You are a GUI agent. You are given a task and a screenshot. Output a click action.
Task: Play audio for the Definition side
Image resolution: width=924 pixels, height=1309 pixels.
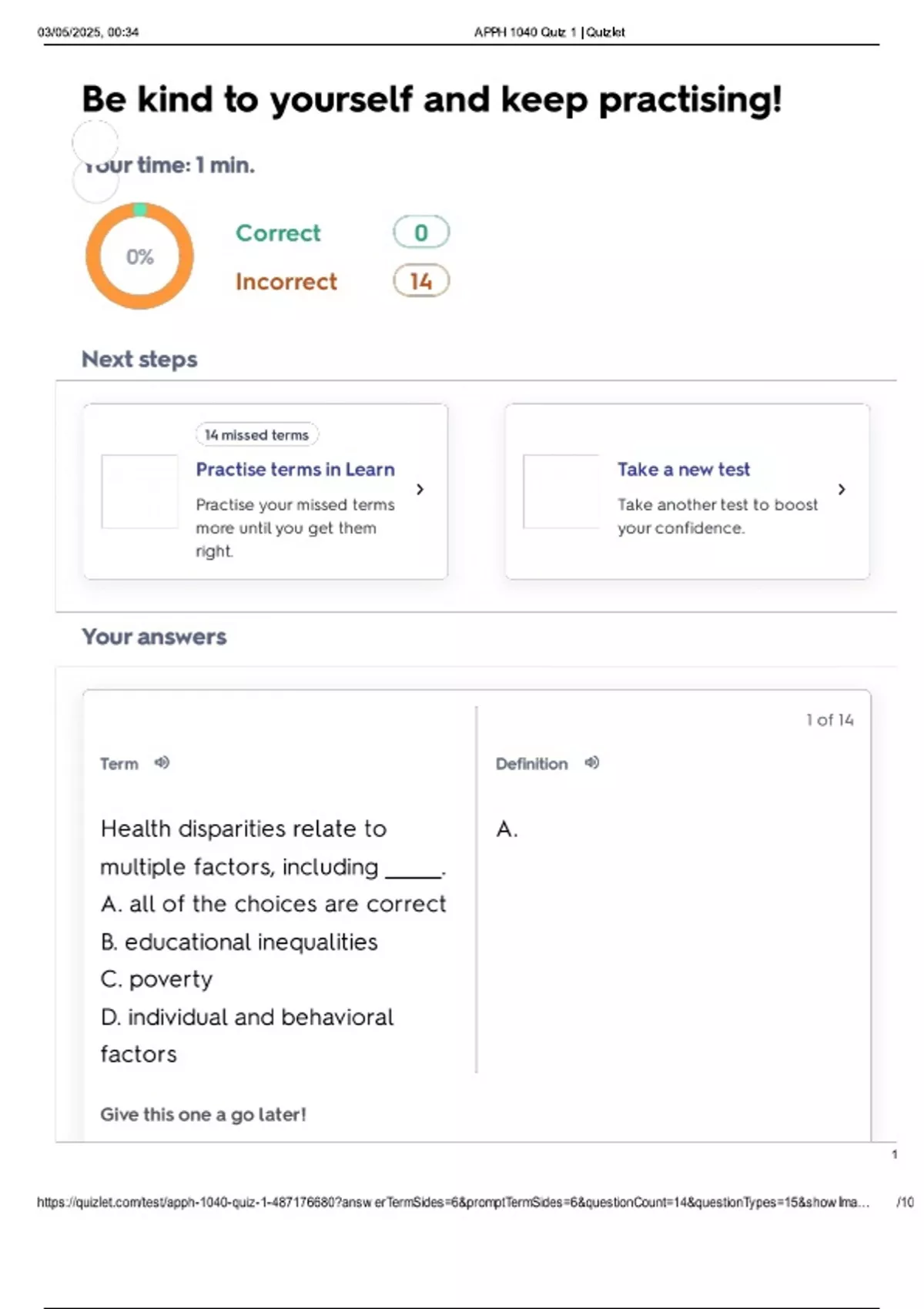(591, 762)
